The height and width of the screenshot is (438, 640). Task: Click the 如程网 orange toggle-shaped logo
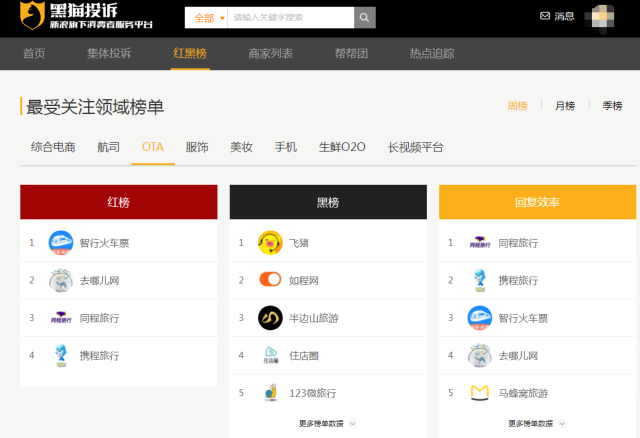270,280
